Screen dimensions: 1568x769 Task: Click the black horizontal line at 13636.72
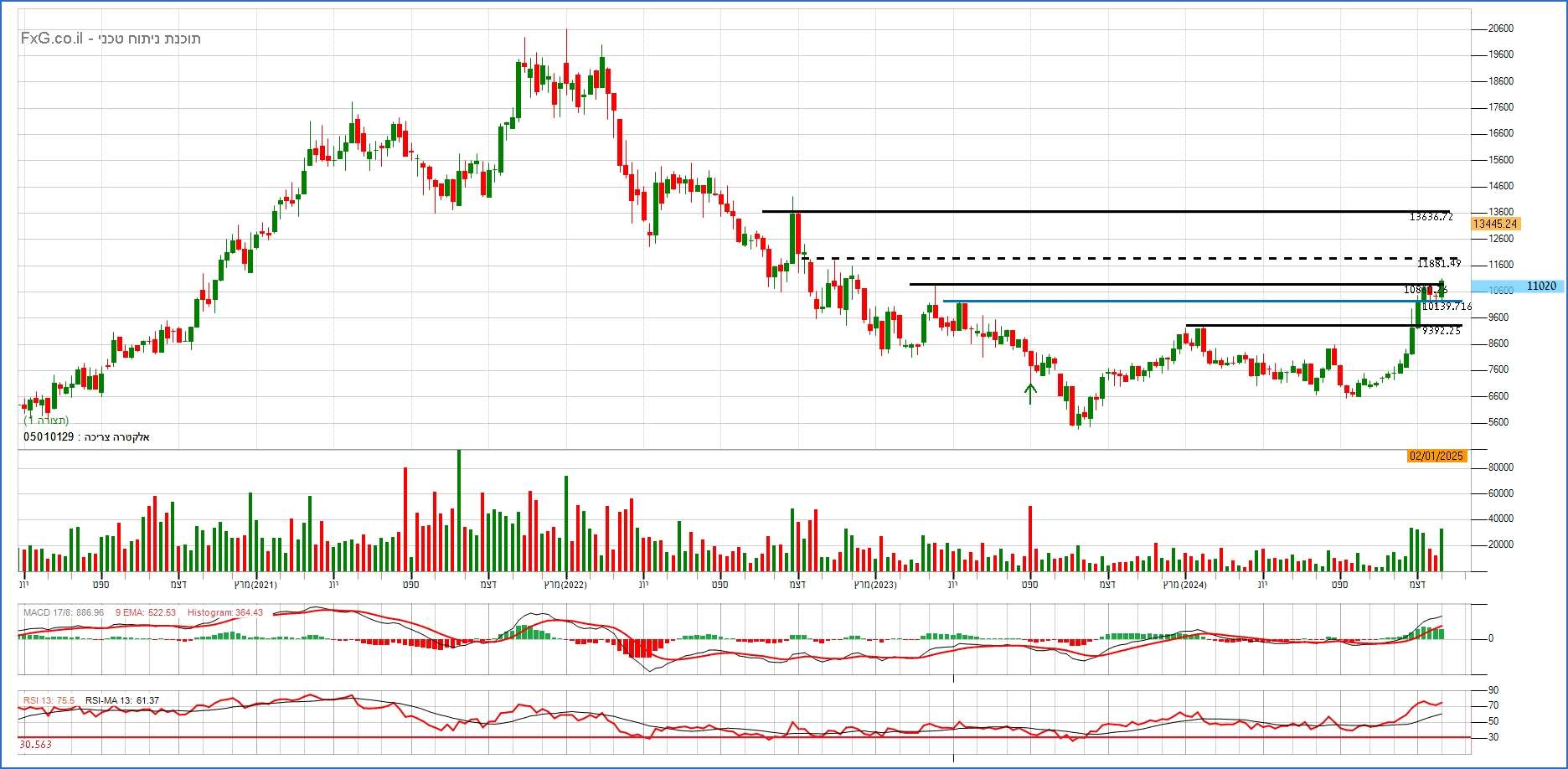click(1106, 211)
